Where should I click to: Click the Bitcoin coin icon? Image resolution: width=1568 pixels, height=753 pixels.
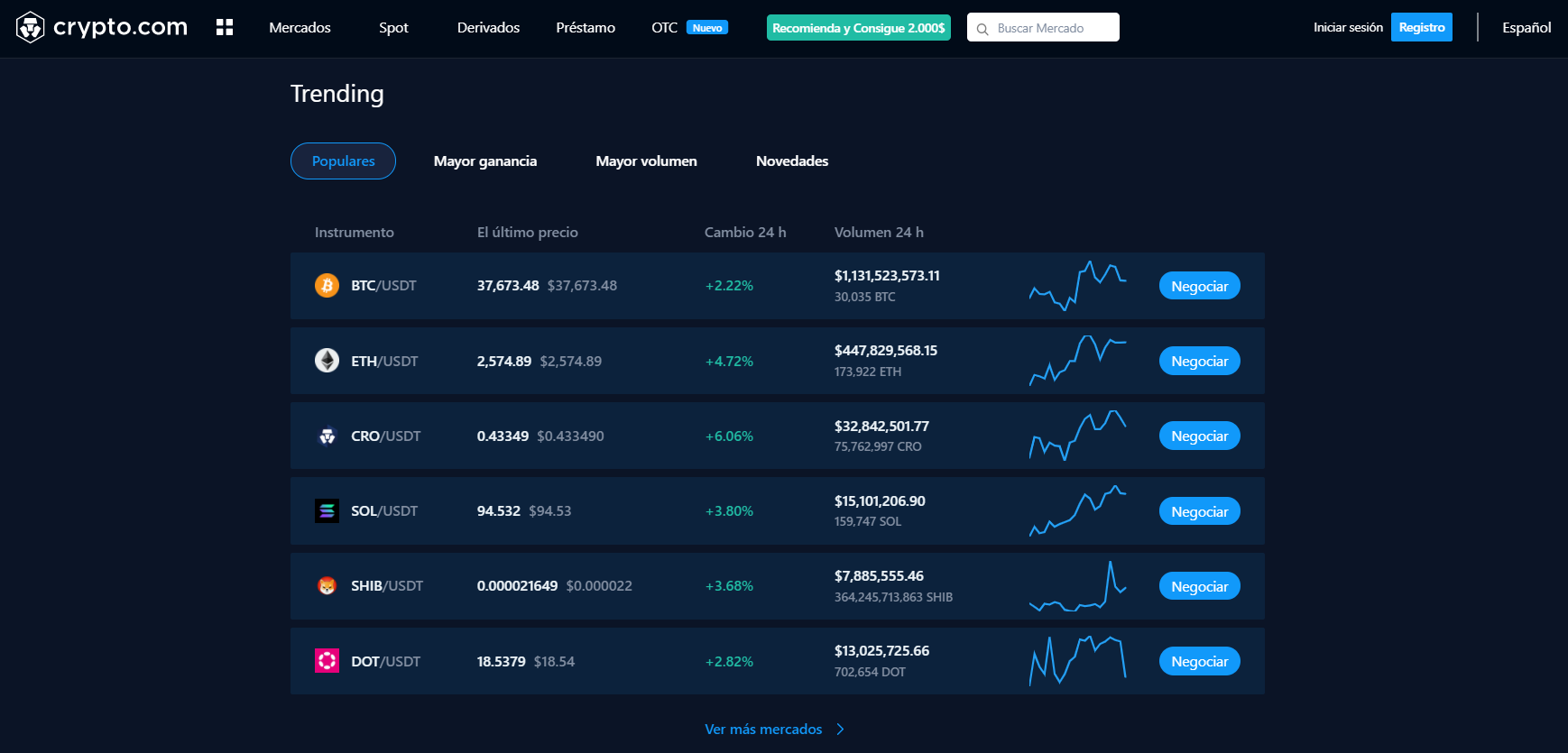pos(327,285)
